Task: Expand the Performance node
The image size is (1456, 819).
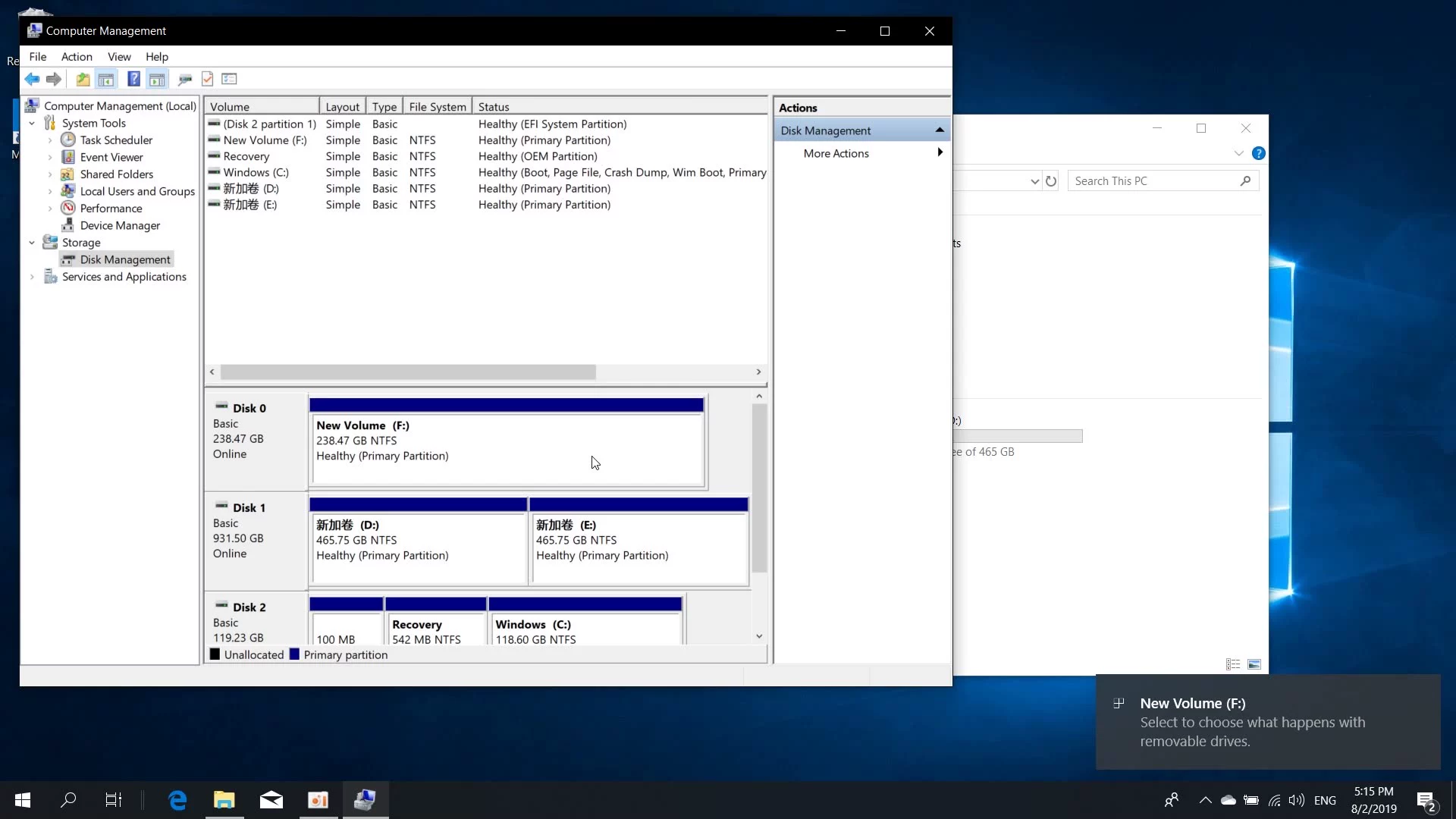Action: pos(50,209)
